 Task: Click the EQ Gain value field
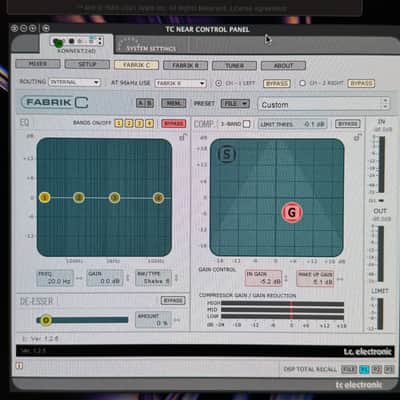pos(105,279)
